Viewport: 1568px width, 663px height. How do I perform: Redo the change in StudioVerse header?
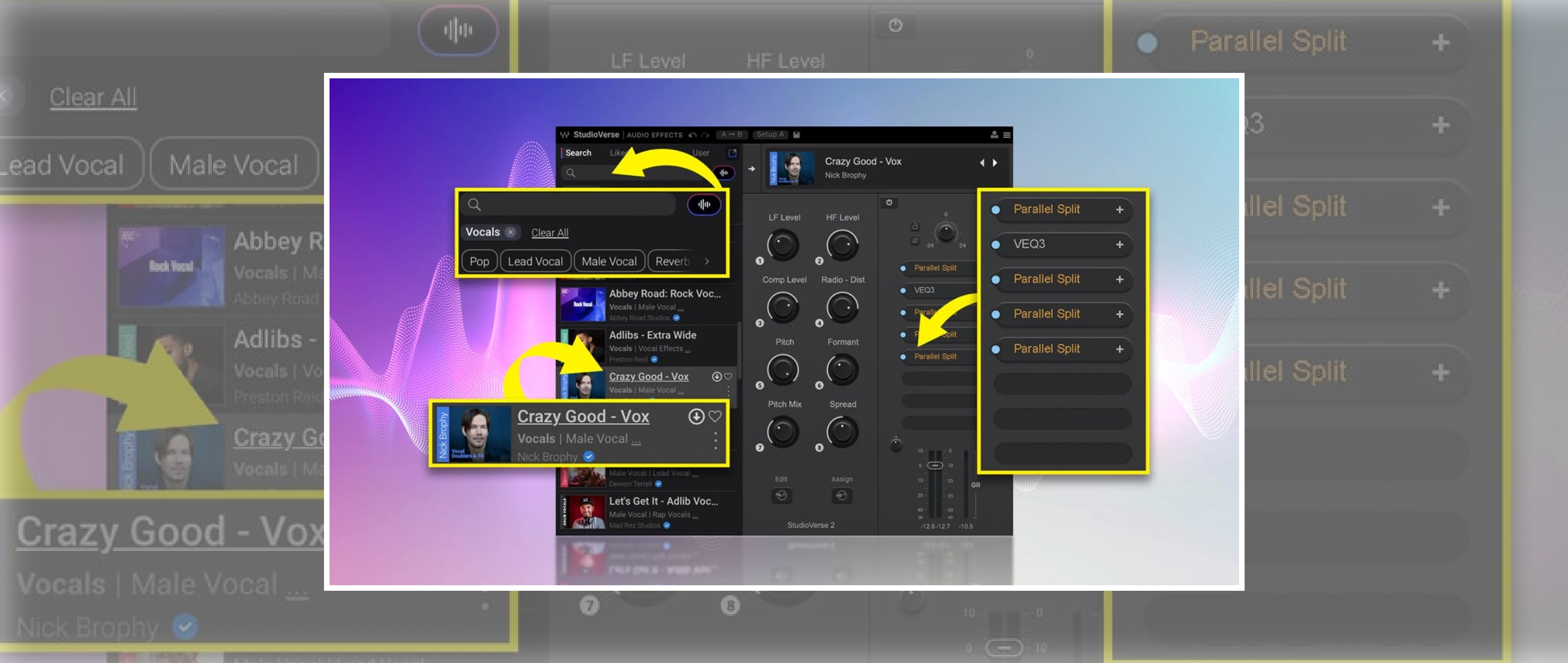click(706, 135)
